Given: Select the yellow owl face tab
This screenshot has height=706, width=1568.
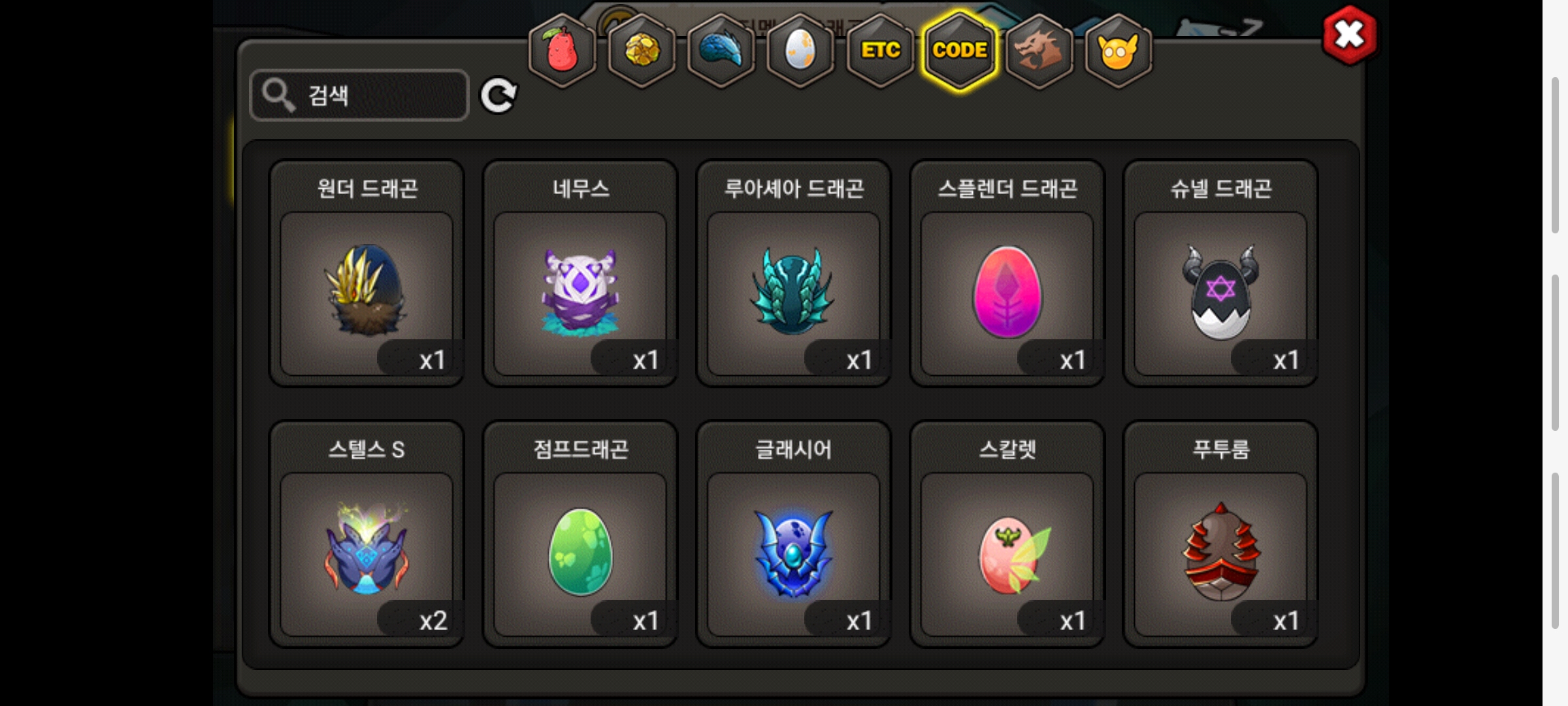Looking at the screenshot, I should tap(1119, 50).
